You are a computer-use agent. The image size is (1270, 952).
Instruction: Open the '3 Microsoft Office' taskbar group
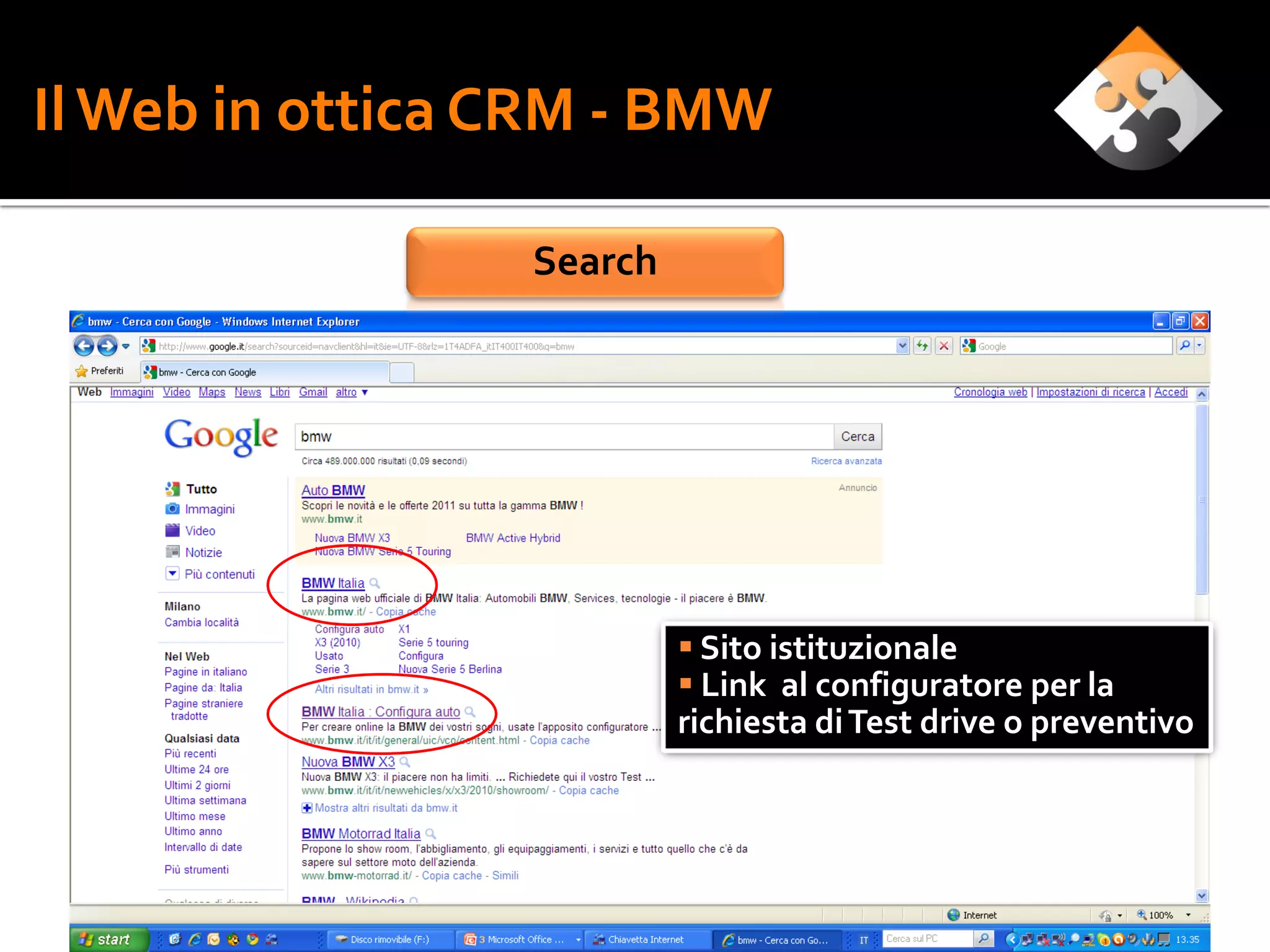[x=521, y=940]
